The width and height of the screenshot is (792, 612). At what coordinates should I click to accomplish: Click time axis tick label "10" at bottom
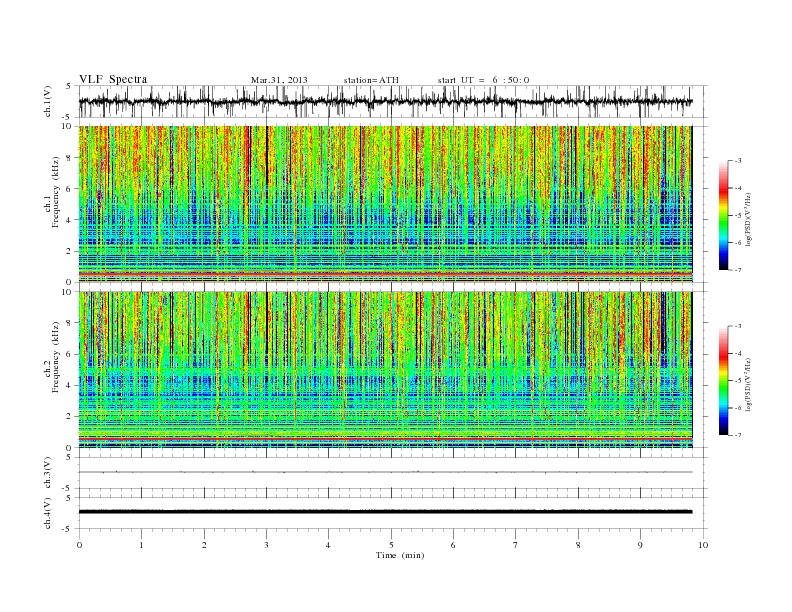(x=703, y=545)
